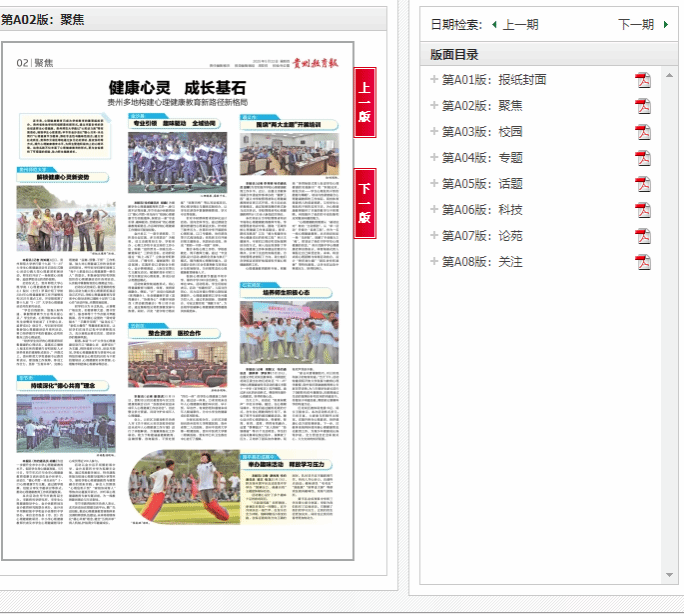The height and width of the screenshot is (614, 684).
Task: Open article 解锁健康心灵新姿势
Action: (x=63, y=177)
